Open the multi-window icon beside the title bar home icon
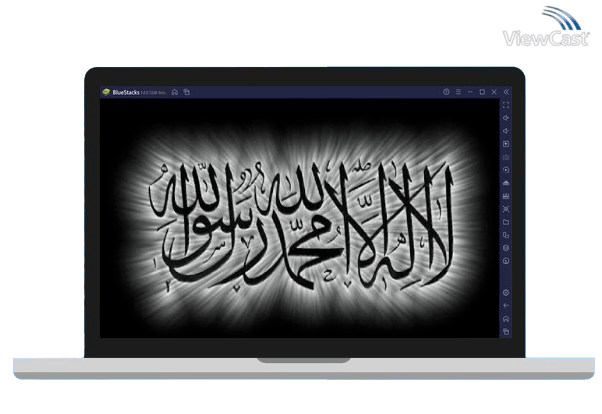 point(187,92)
